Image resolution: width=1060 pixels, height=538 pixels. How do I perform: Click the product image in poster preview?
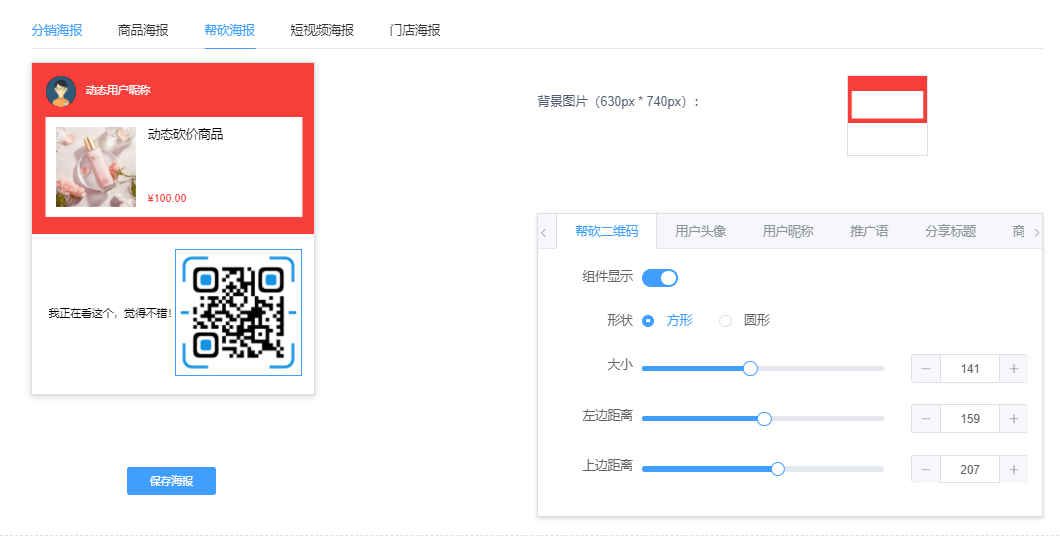[96, 167]
